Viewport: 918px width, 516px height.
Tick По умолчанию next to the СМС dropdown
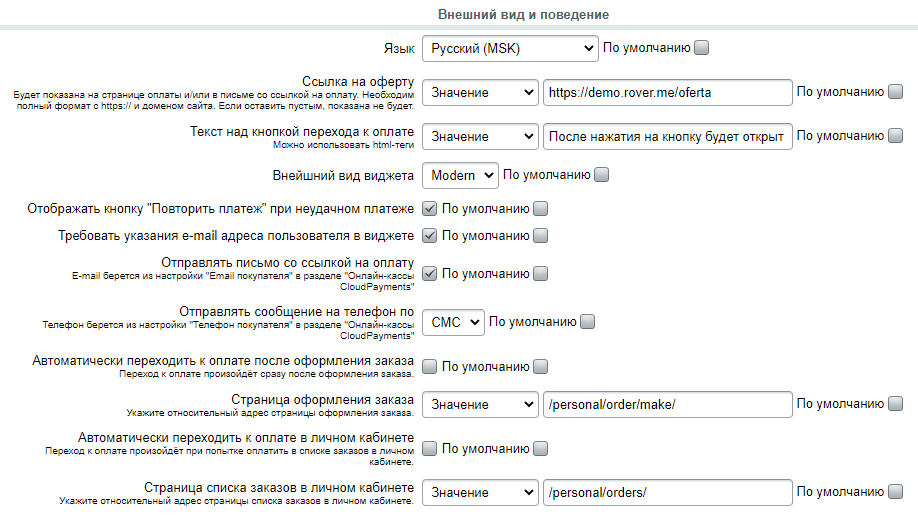click(587, 322)
